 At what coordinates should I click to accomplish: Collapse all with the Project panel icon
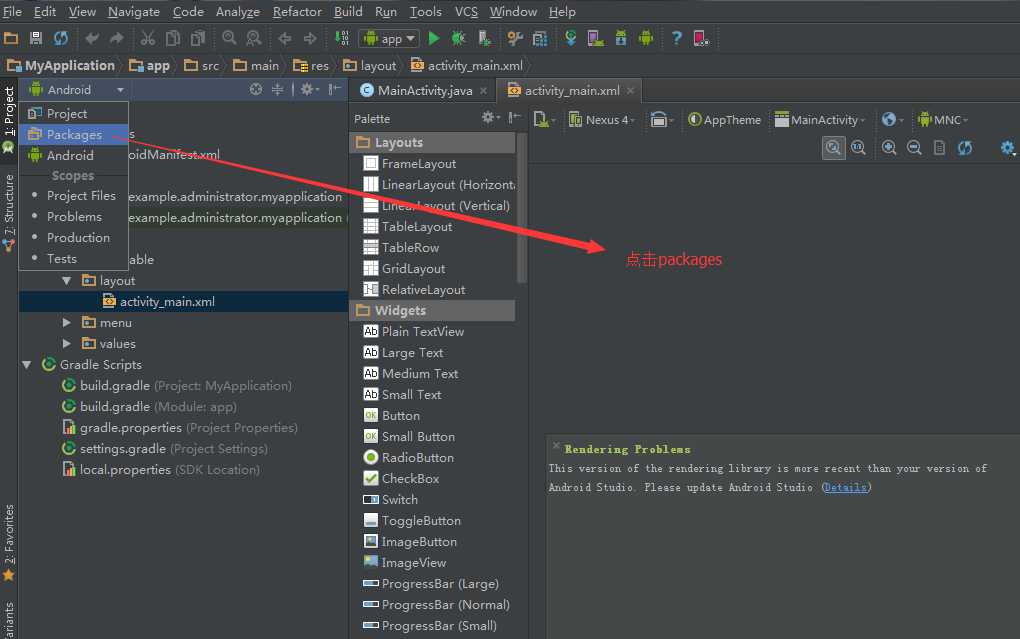pos(277,89)
